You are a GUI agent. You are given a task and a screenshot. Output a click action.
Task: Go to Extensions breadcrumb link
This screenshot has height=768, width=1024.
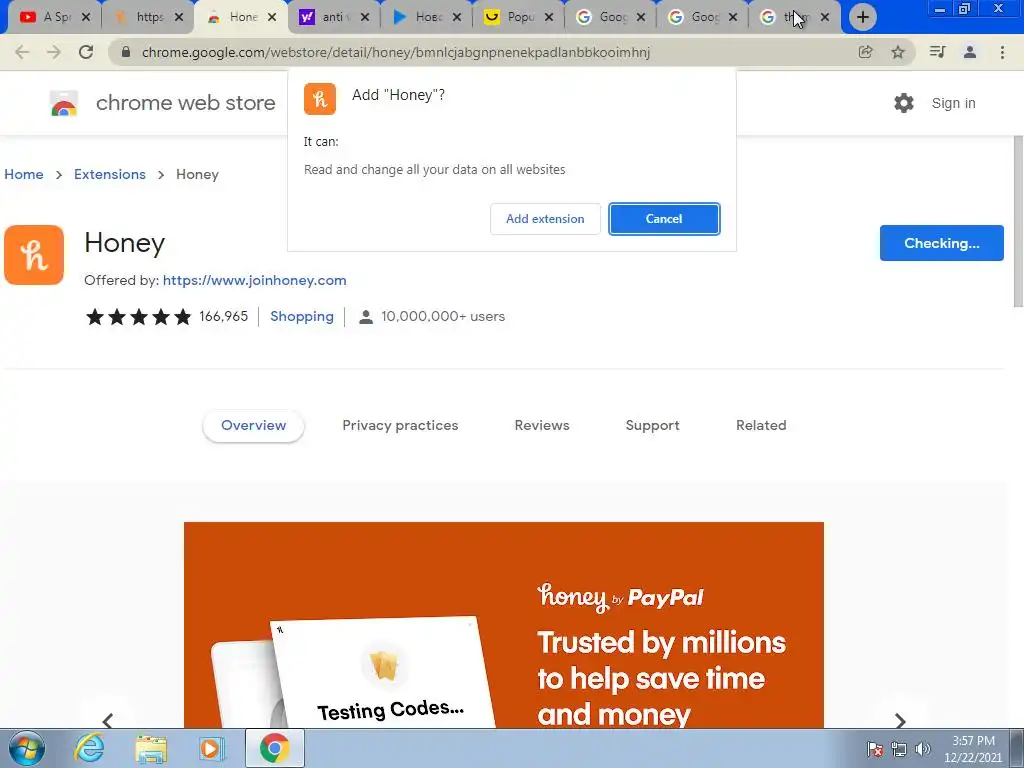click(x=110, y=174)
